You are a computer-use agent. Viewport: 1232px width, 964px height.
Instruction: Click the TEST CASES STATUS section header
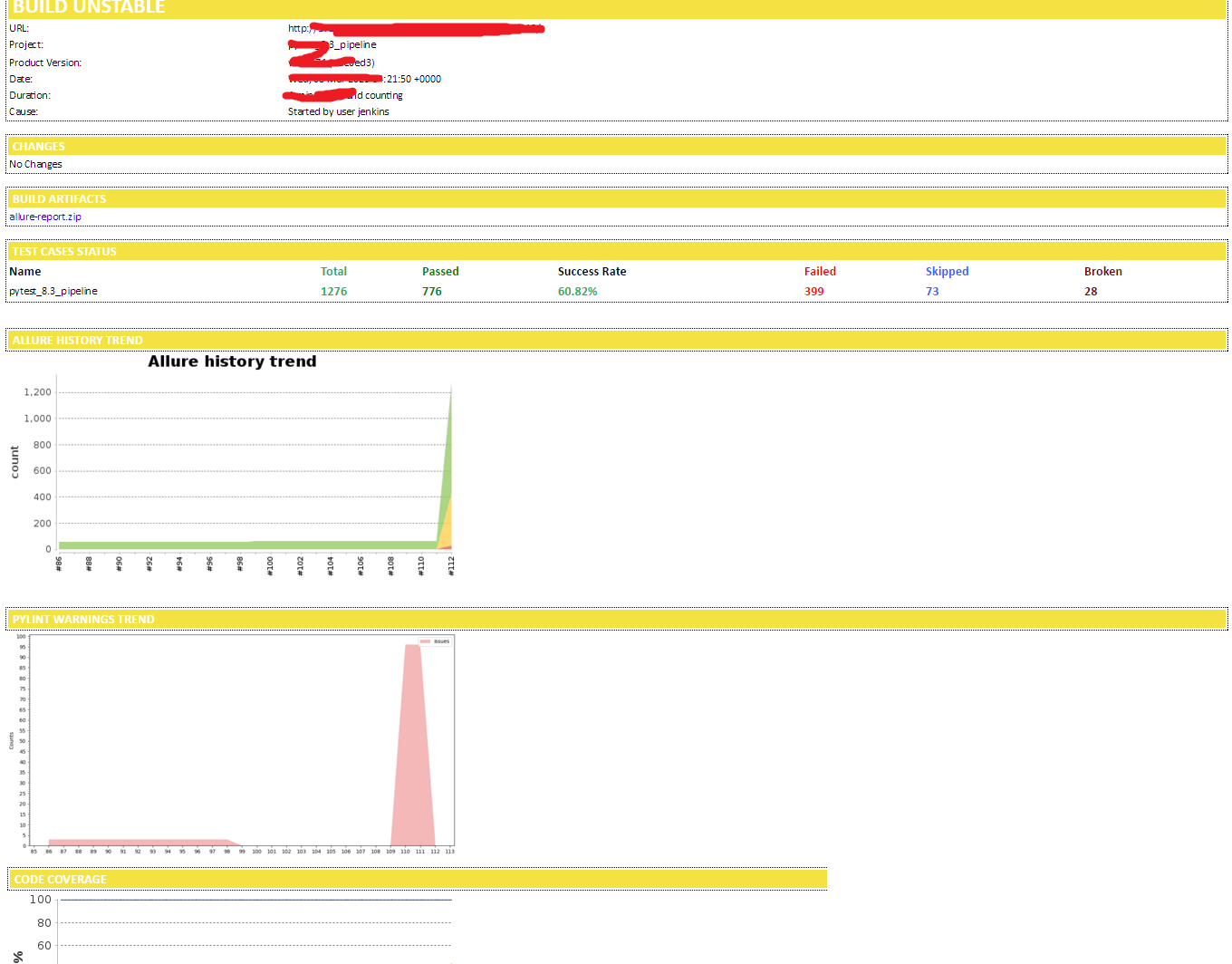point(64,252)
